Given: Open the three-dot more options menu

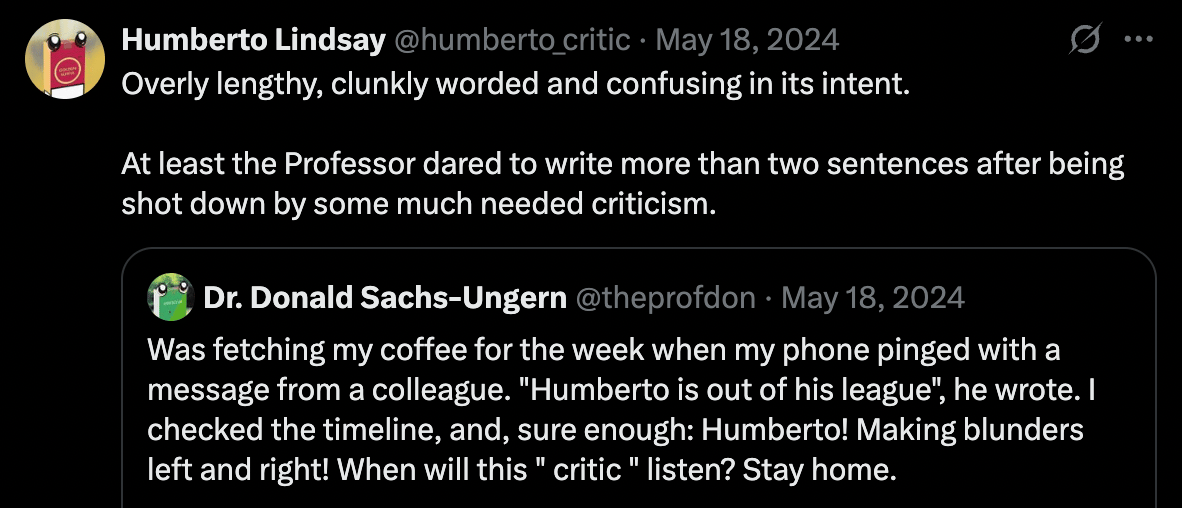Looking at the screenshot, I should click(1138, 39).
